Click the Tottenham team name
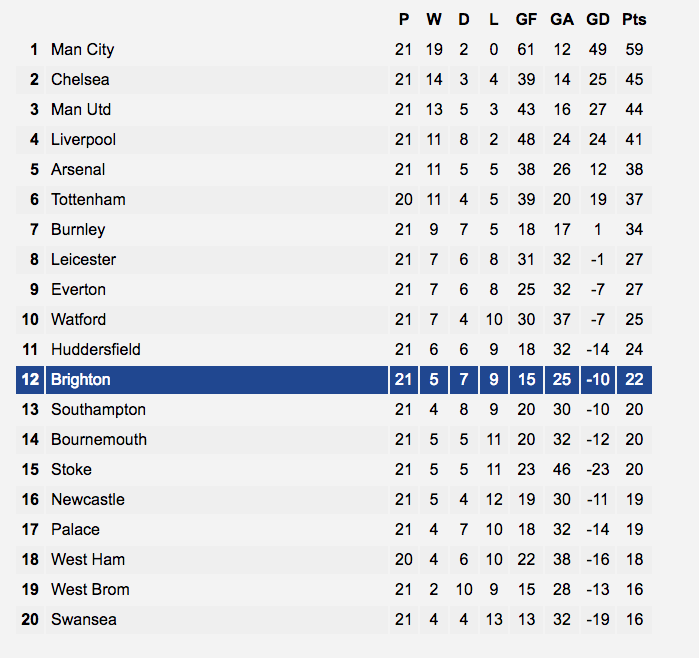 tap(88, 199)
